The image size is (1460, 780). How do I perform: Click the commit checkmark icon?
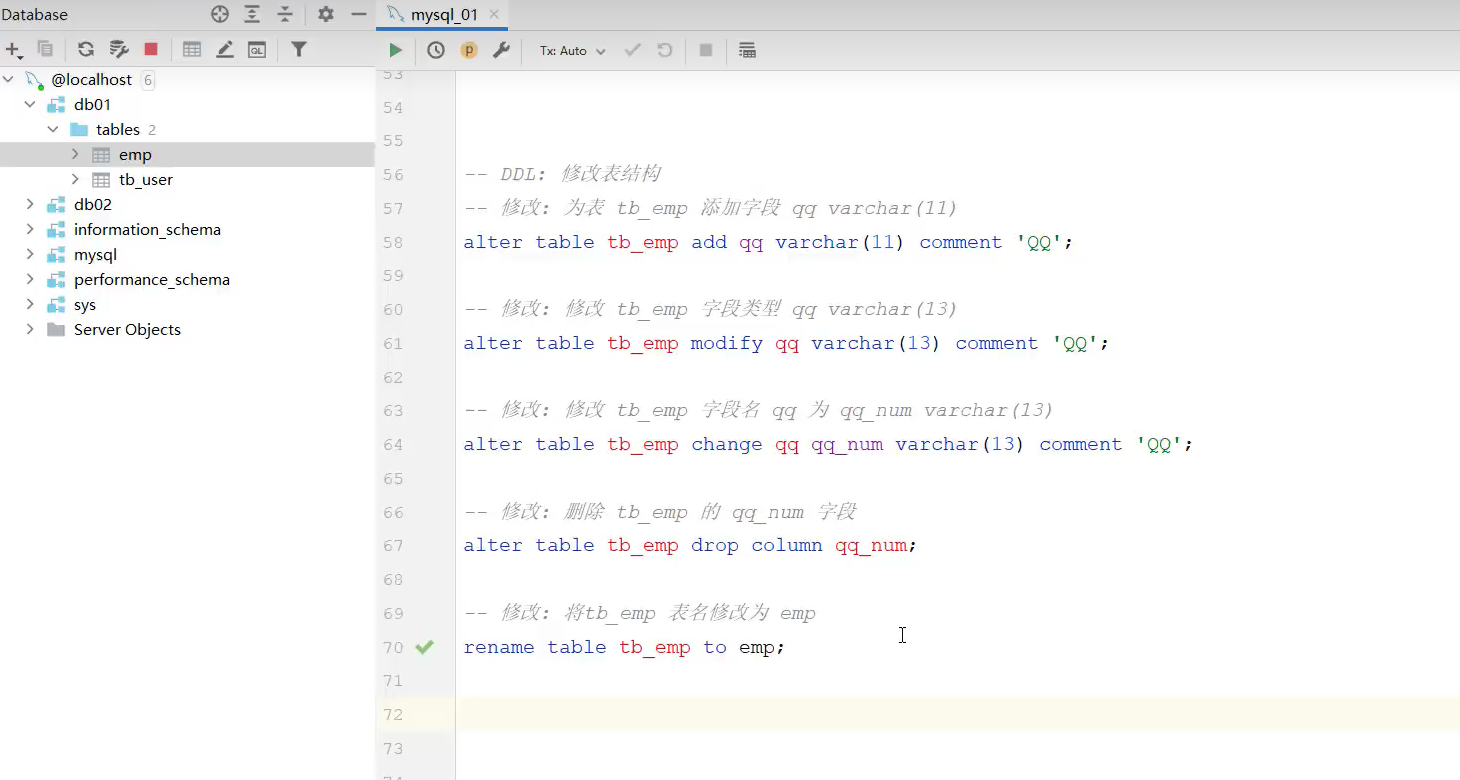coord(632,50)
